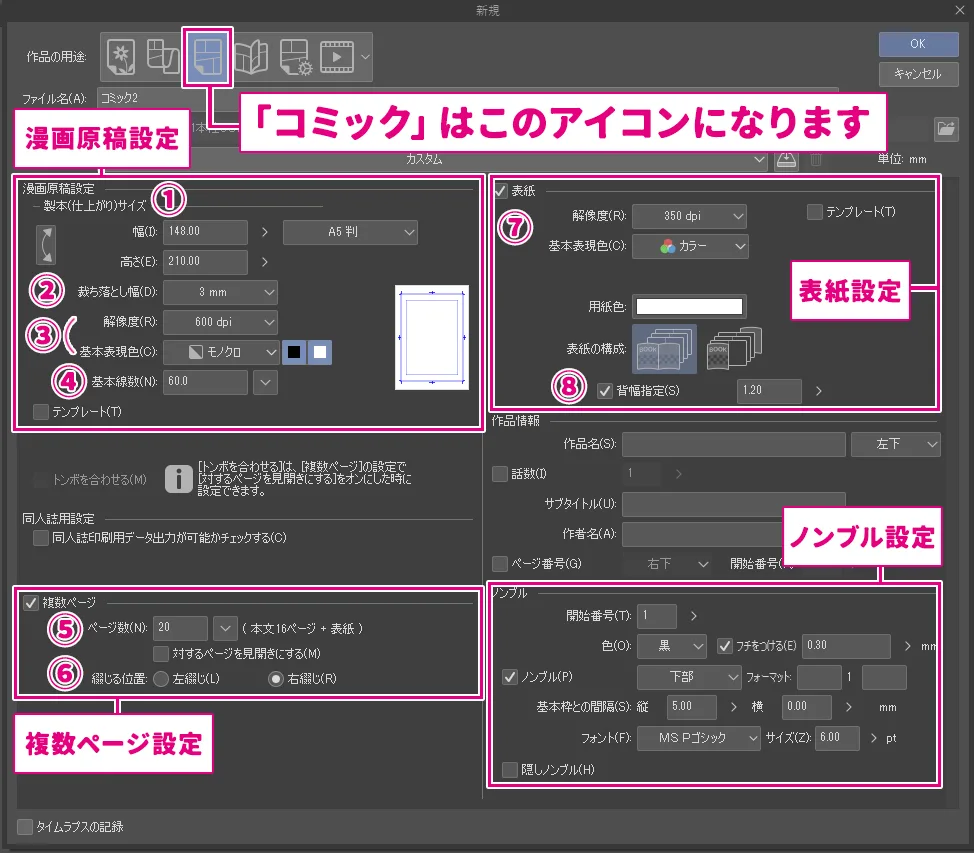Click the folder icon to browse save location
Screen dimensions: 974x853
coord(943,128)
